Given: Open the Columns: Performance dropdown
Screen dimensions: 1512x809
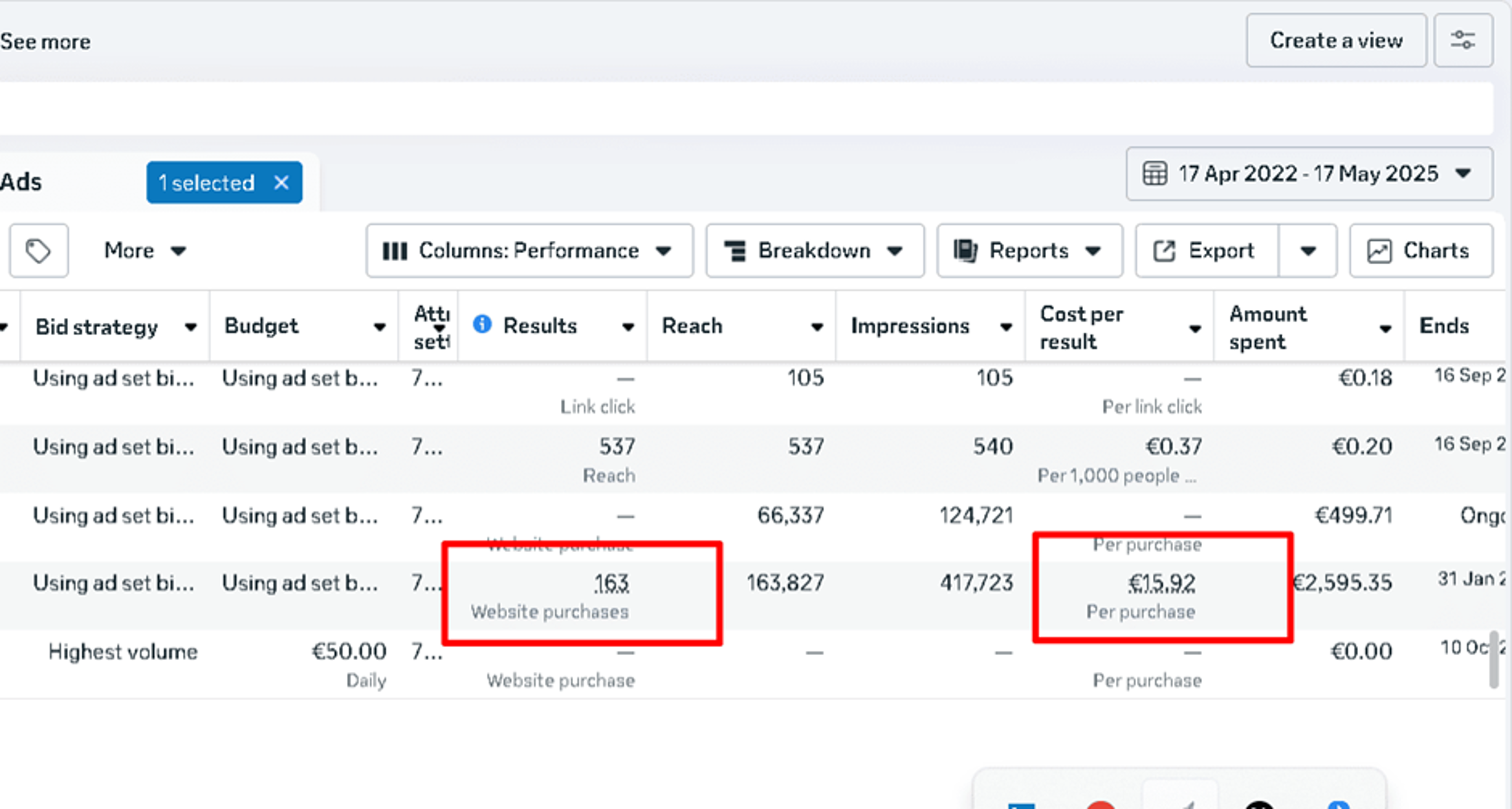Looking at the screenshot, I should (x=529, y=251).
